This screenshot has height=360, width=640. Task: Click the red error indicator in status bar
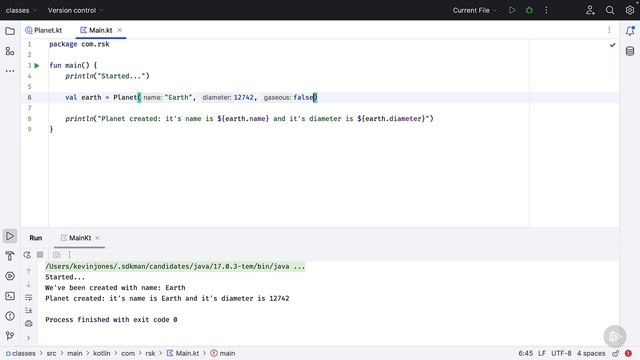[628, 353]
